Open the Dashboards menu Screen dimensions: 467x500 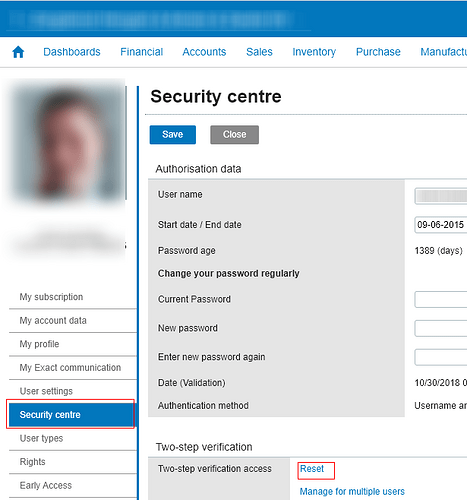pos(72,52)
